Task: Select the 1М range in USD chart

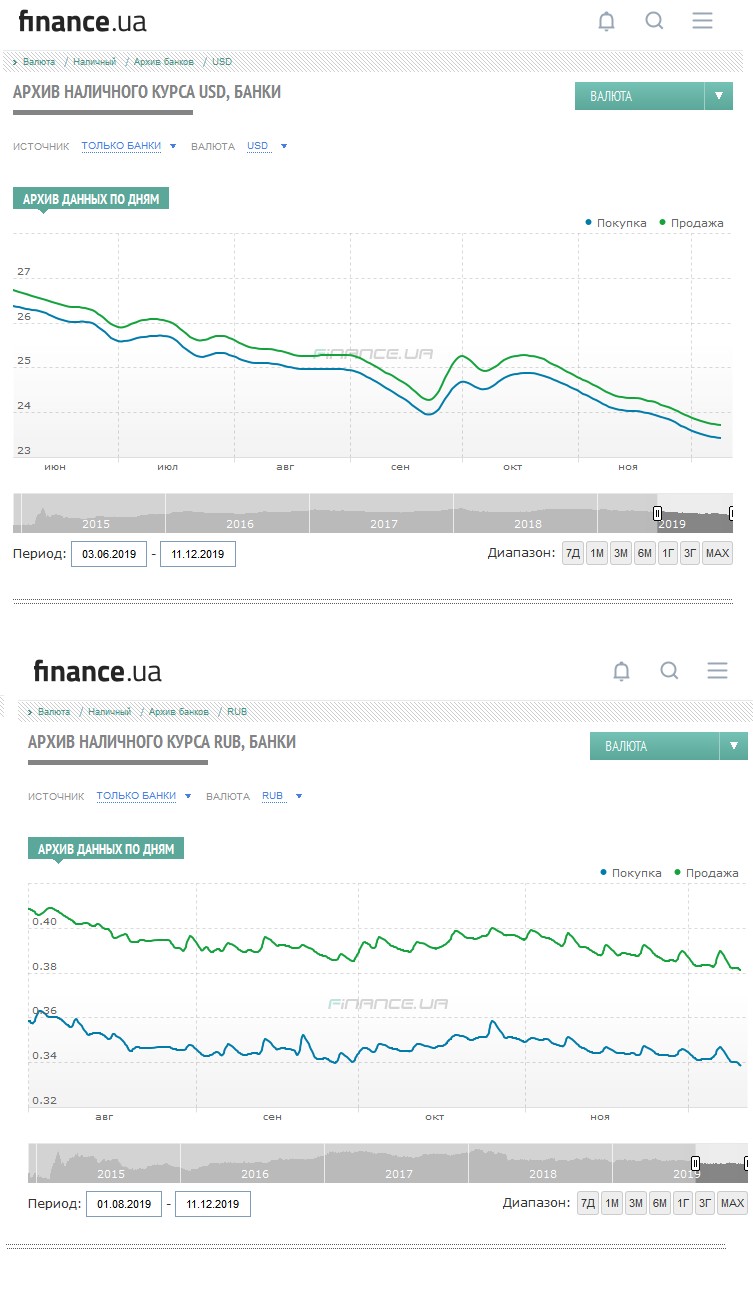Action: [x=596, y=553]
